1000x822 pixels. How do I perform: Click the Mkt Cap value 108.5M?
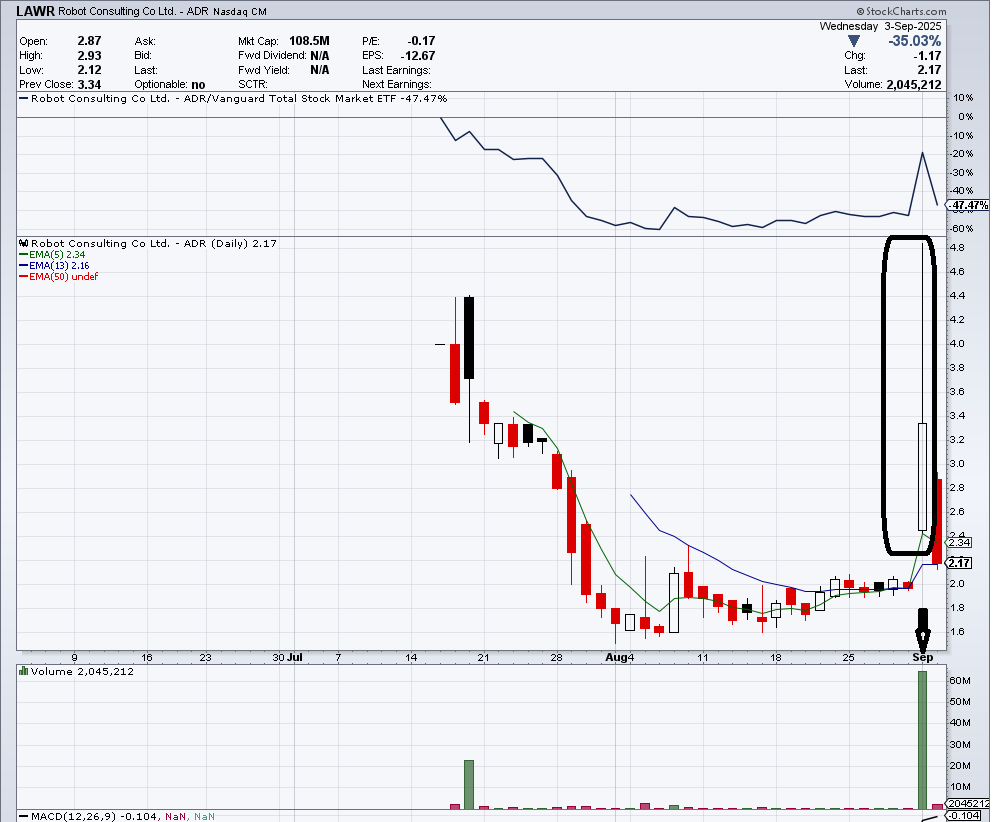[x=309, y=41]
